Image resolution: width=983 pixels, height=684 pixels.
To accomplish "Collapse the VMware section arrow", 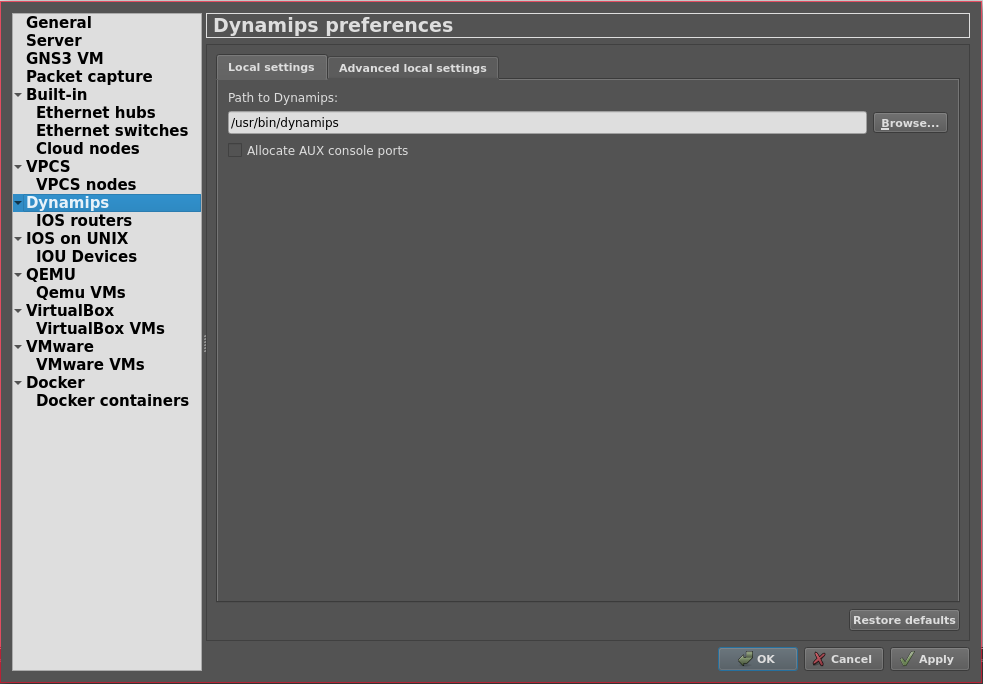I will [x=18, y=347].
